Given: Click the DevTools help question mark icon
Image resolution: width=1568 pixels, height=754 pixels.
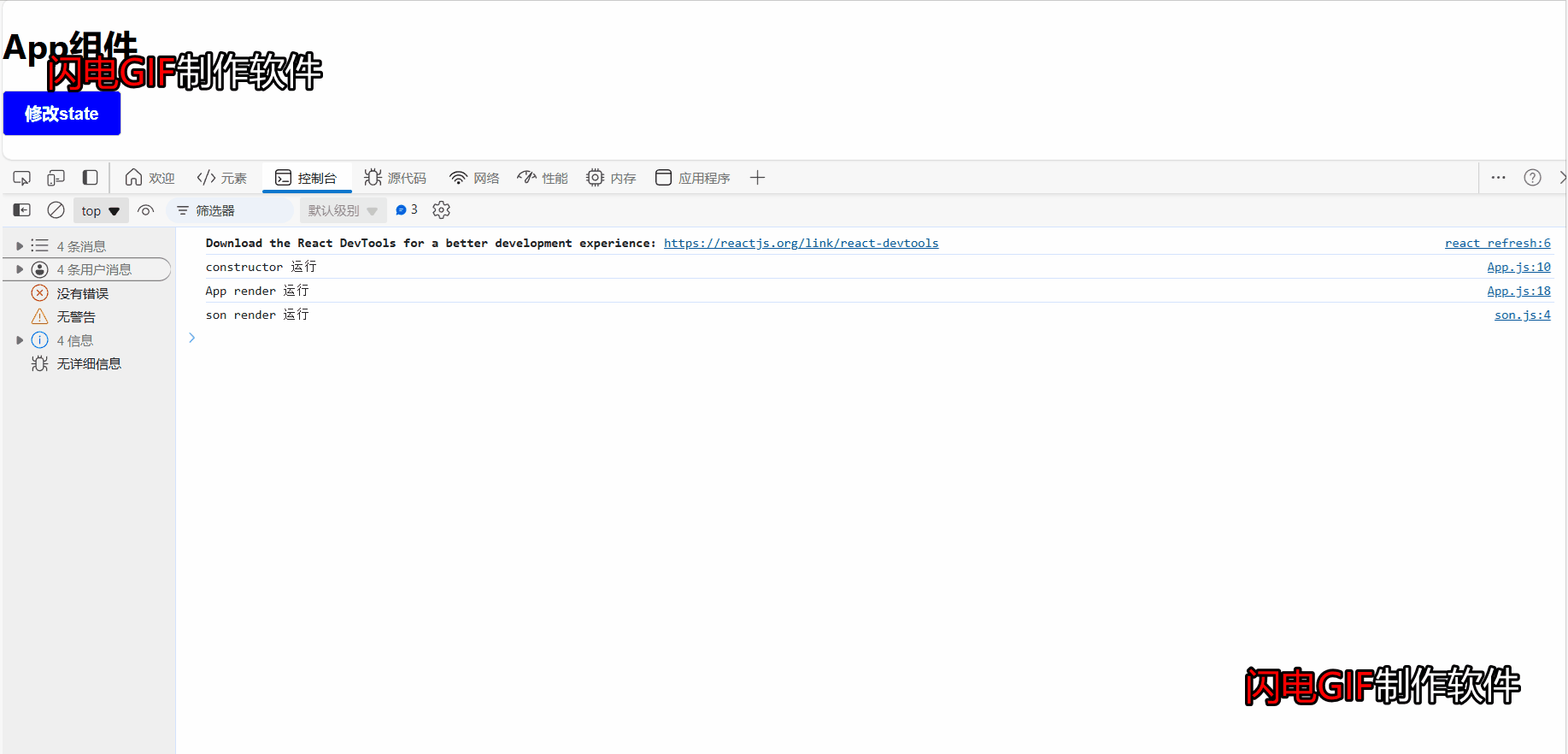Looking at the screenshot, I should (x=1532, y=178).
